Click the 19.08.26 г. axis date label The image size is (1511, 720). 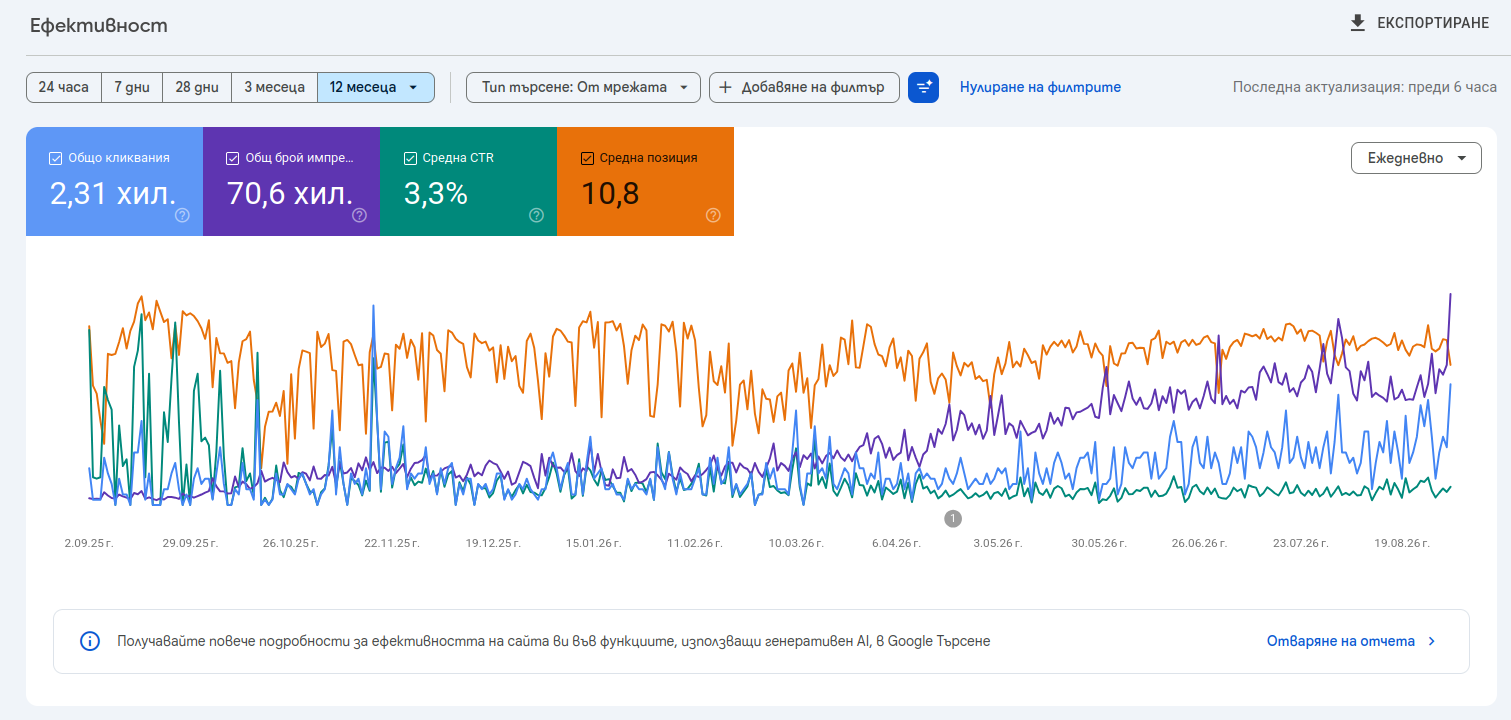pyautogui.click(x=1402, y=544)
